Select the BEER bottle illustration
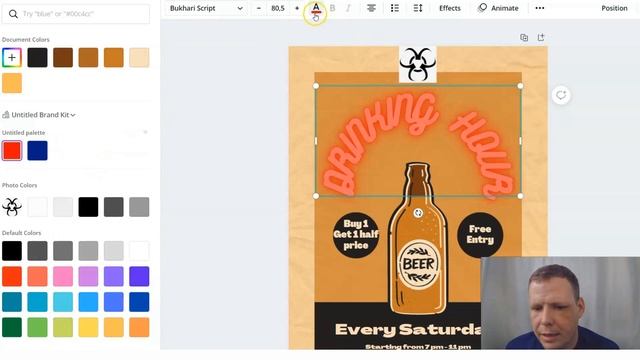 [x=417, y=239]
